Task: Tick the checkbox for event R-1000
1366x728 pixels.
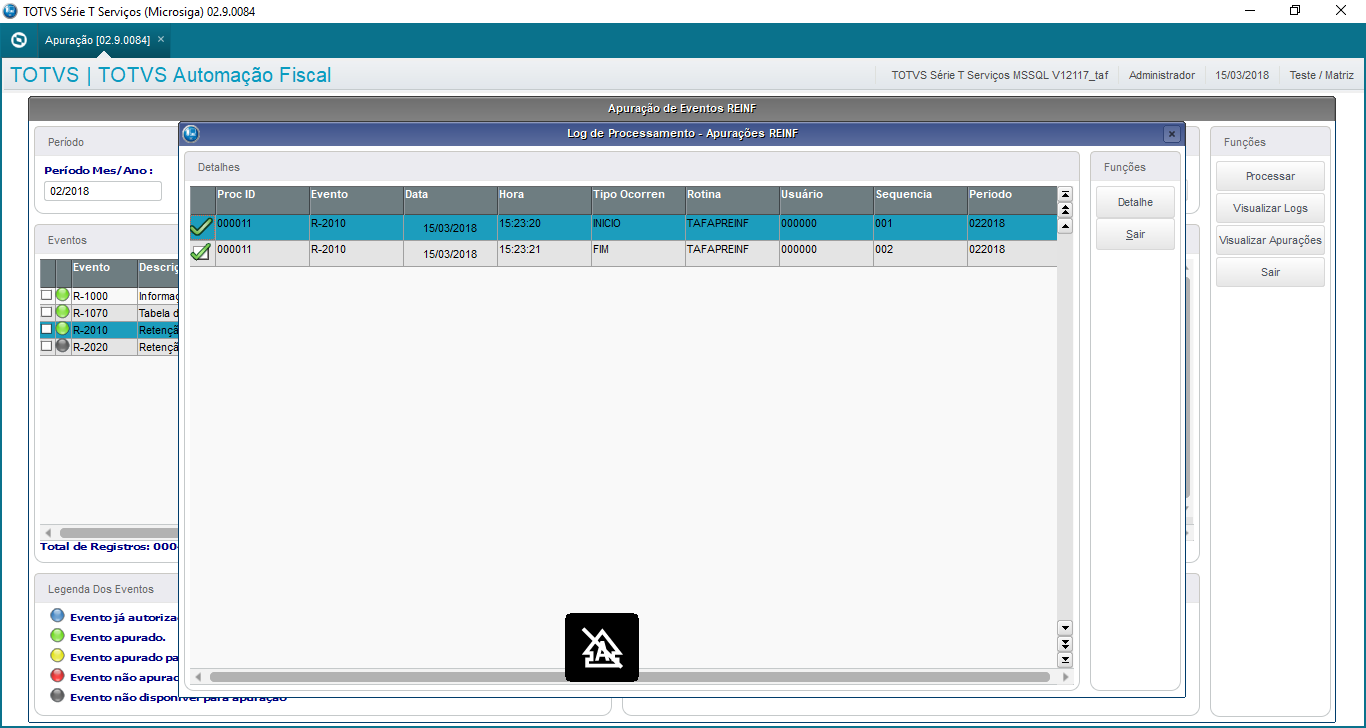Action: point(46,296)
